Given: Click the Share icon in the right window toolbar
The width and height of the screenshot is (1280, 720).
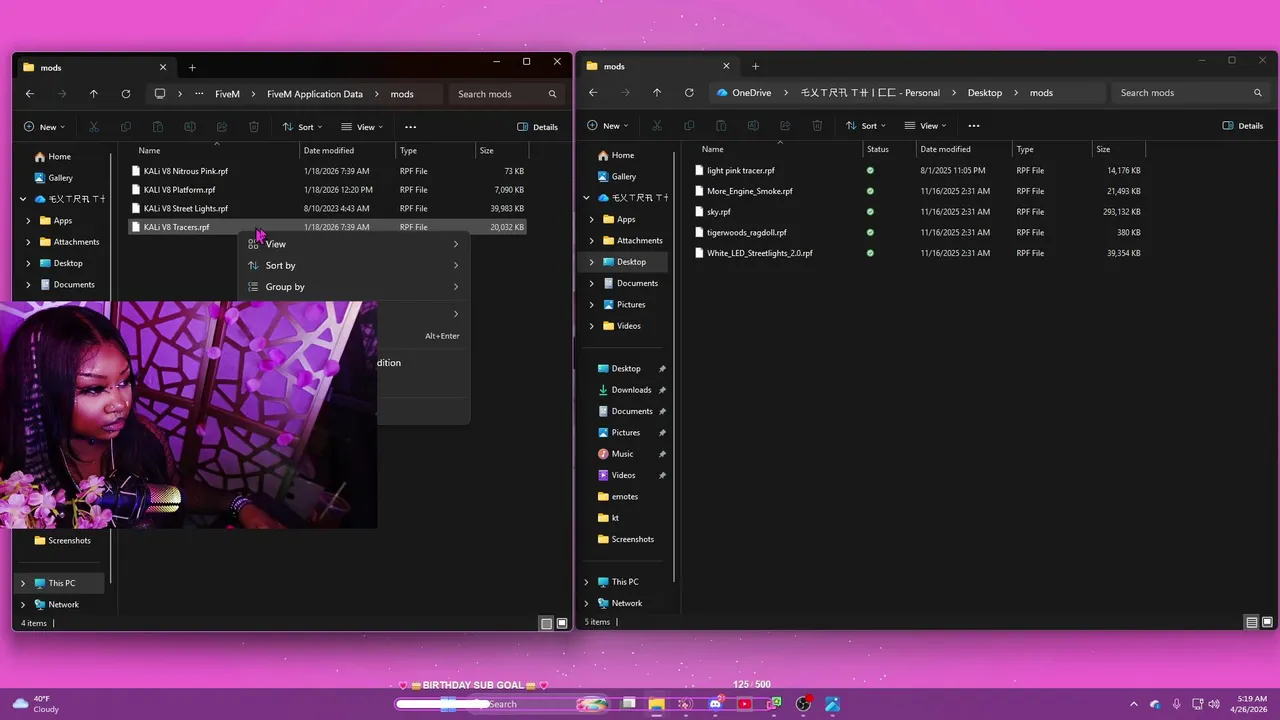Looking at the screenshot, I should 785,126.
